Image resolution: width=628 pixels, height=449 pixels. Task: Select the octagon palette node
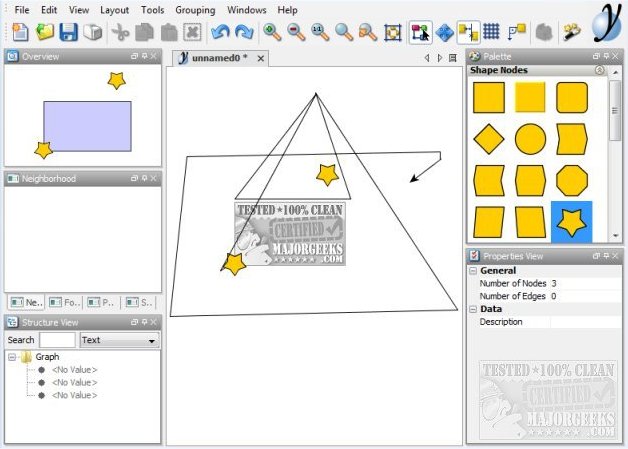click(572, 180)
